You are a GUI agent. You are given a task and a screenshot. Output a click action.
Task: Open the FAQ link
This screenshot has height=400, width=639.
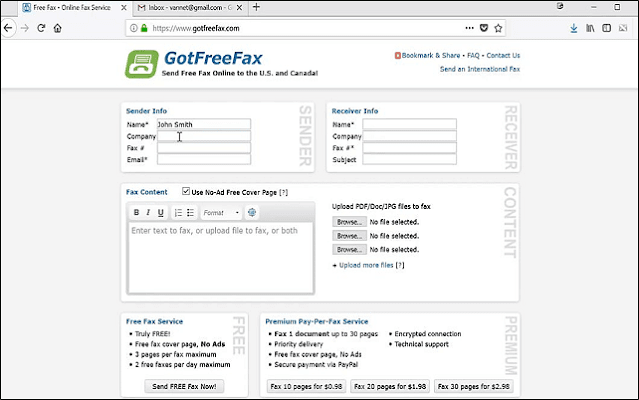pyautogui.click(x=473, y=55)
